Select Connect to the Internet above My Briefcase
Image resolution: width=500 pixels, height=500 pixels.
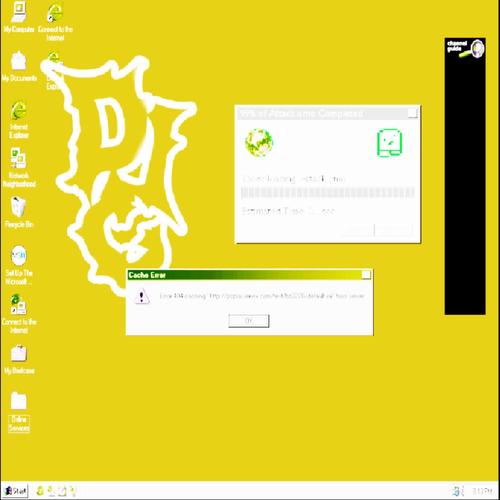click(19, 313)
